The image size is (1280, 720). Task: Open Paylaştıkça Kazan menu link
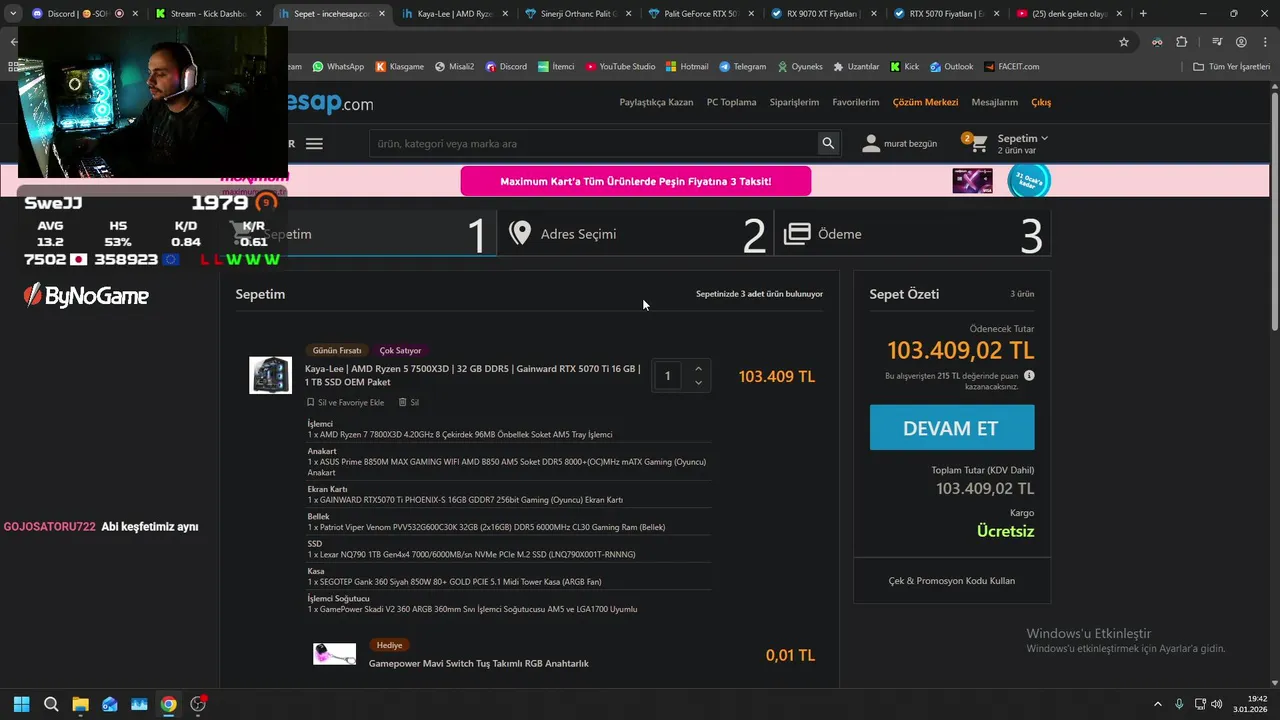(x=656, y=102)
